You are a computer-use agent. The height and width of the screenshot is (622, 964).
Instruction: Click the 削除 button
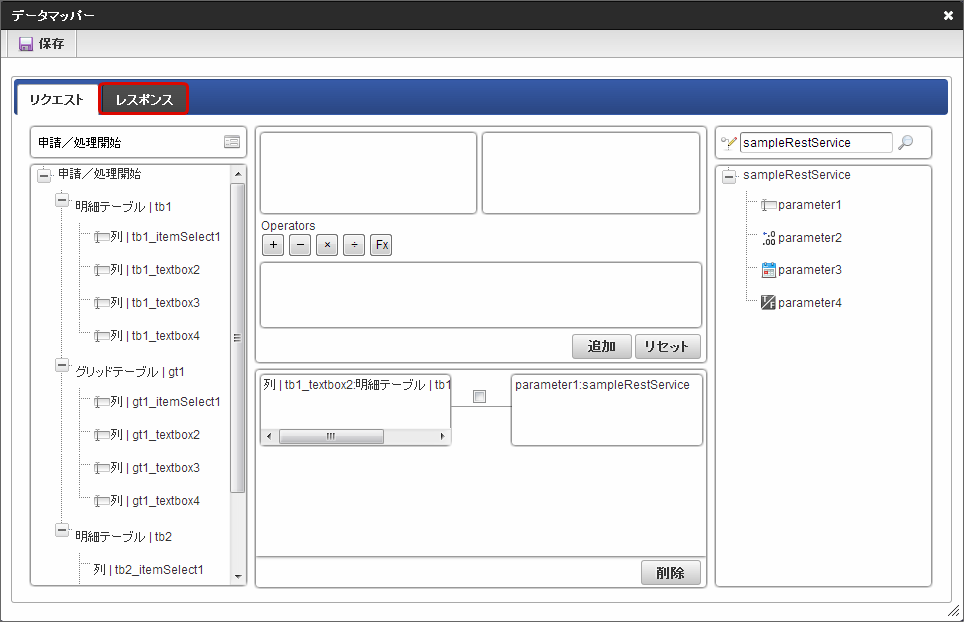click(670, 573)
